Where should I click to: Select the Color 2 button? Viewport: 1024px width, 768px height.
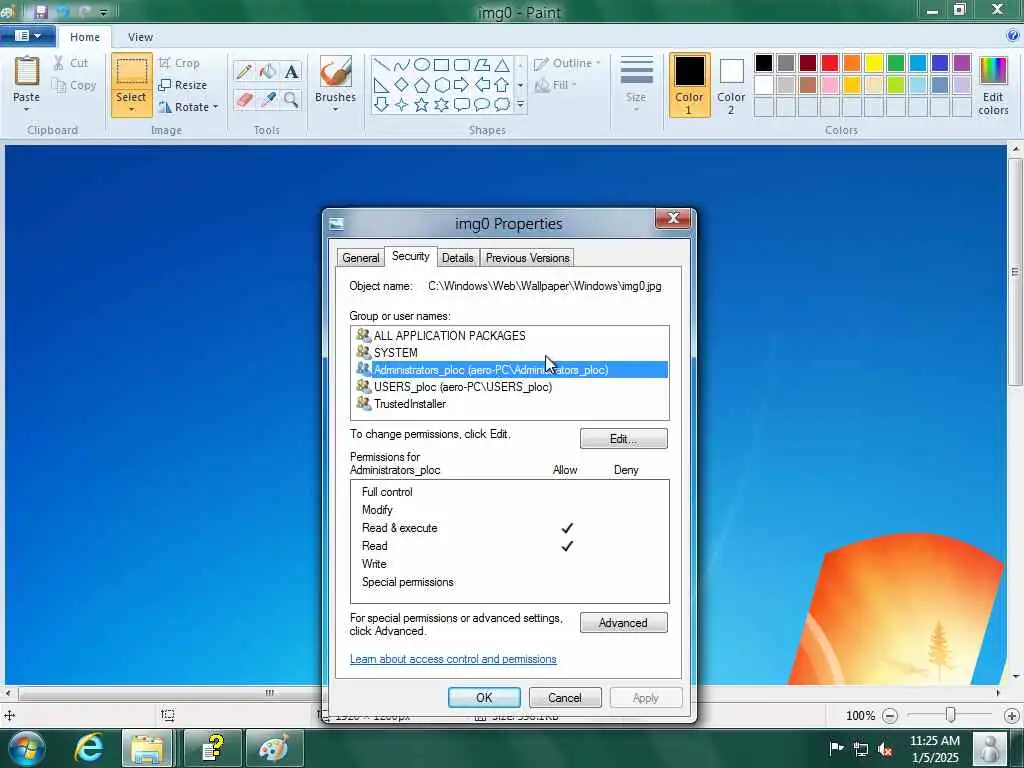coord(731,86)
